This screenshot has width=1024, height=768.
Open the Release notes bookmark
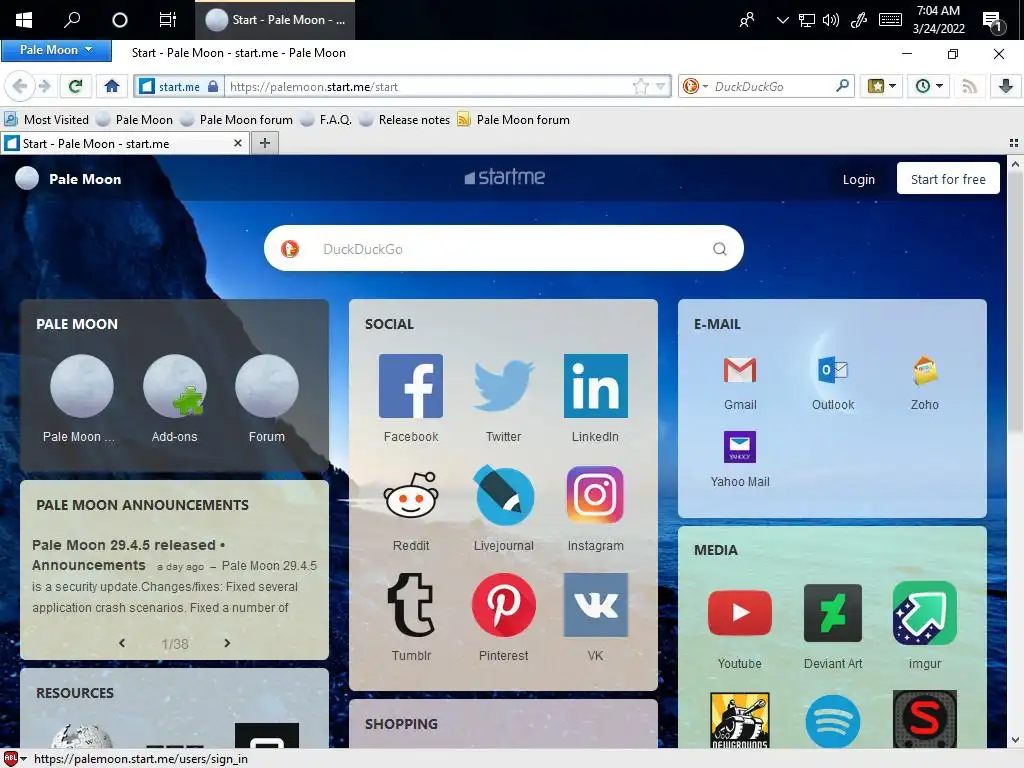point(405,120)
